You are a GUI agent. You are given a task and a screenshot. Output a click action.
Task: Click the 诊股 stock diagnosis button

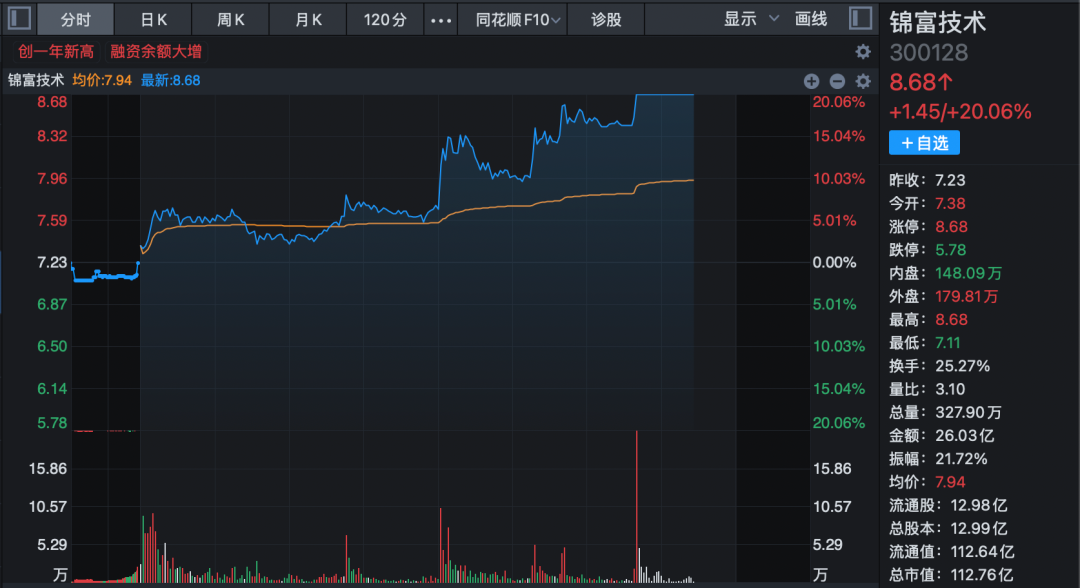click(606, 19)
